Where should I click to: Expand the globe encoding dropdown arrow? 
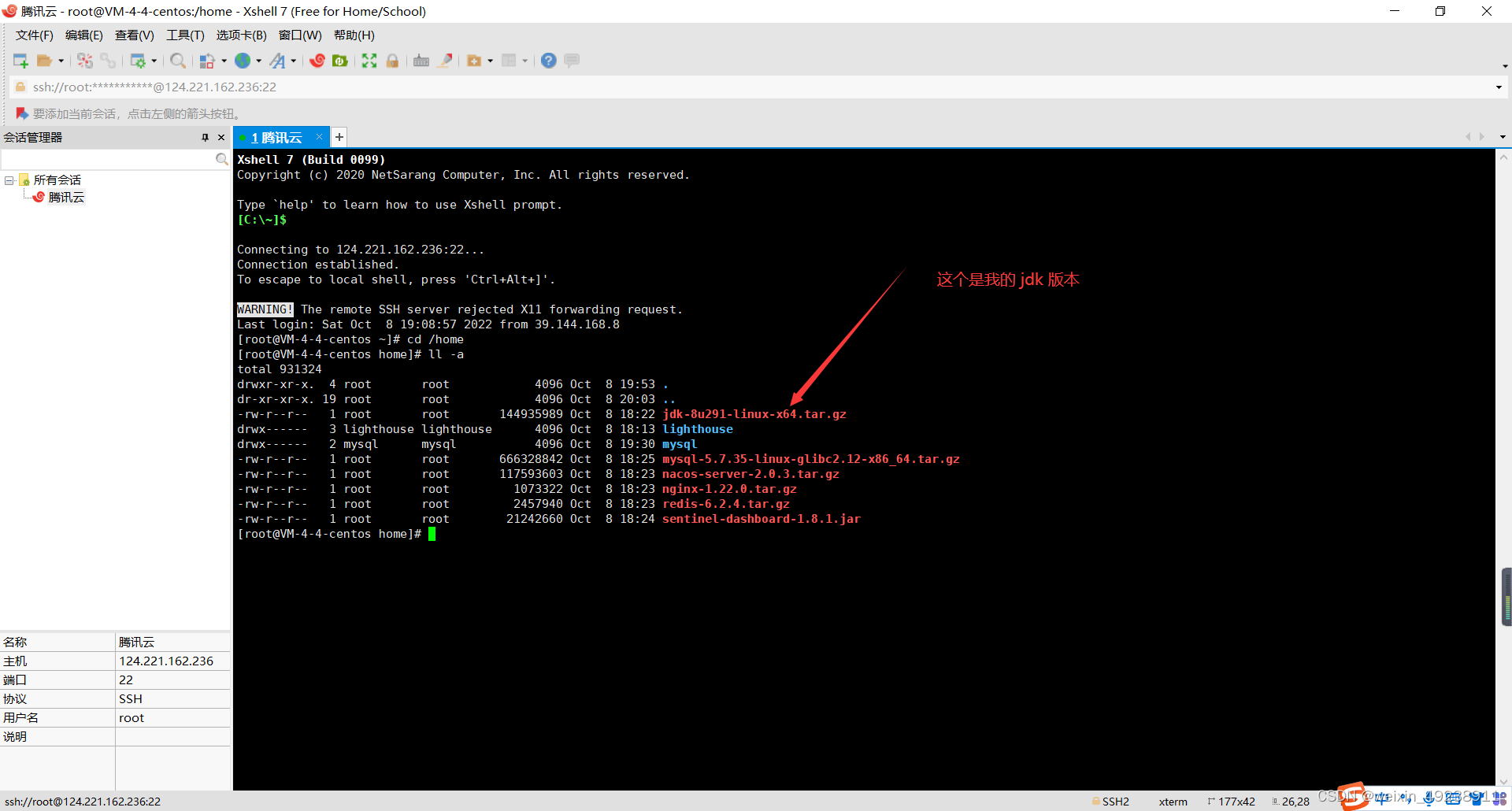click(x=259, y=61)
